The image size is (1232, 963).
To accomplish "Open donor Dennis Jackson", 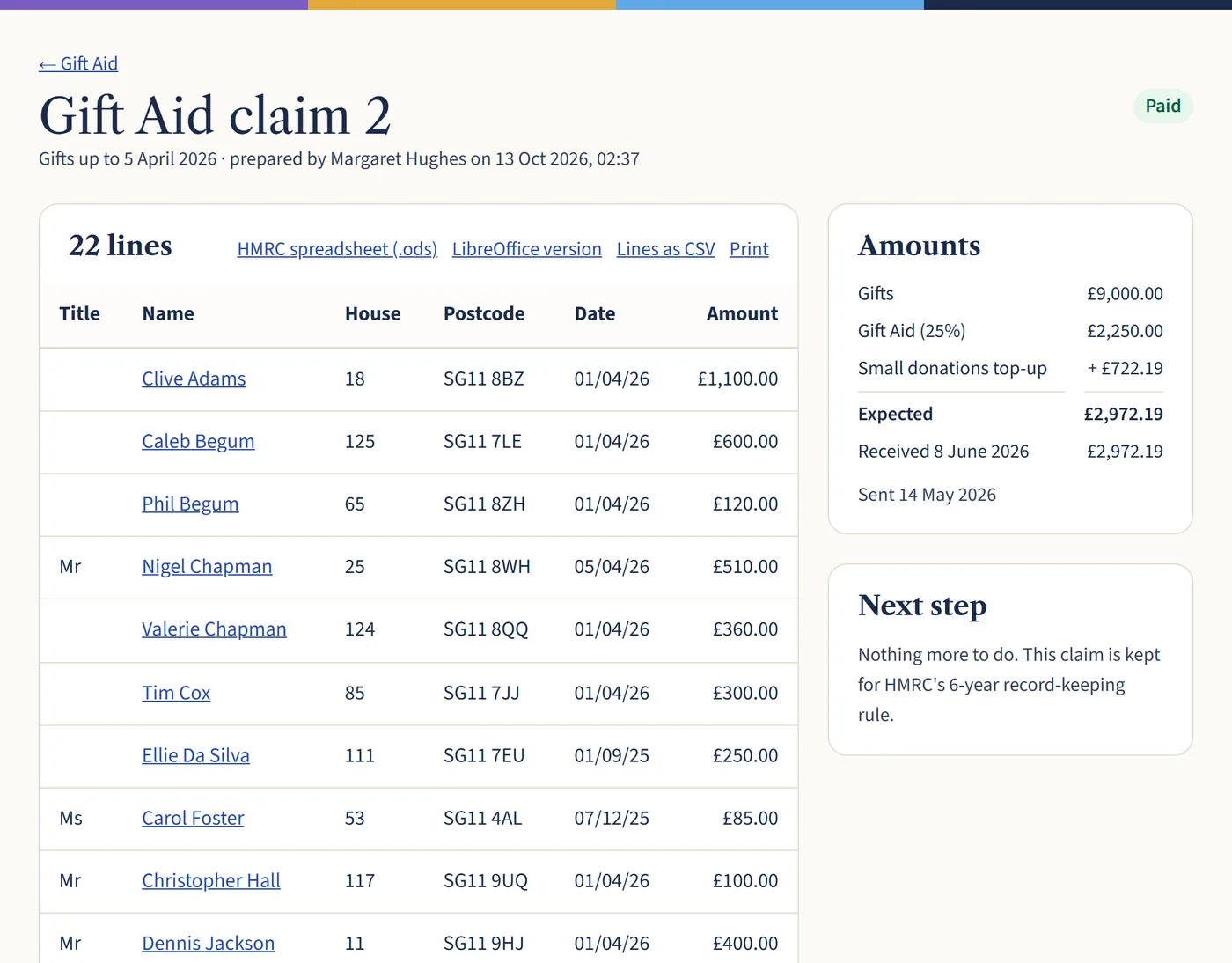I will (208, 943).
